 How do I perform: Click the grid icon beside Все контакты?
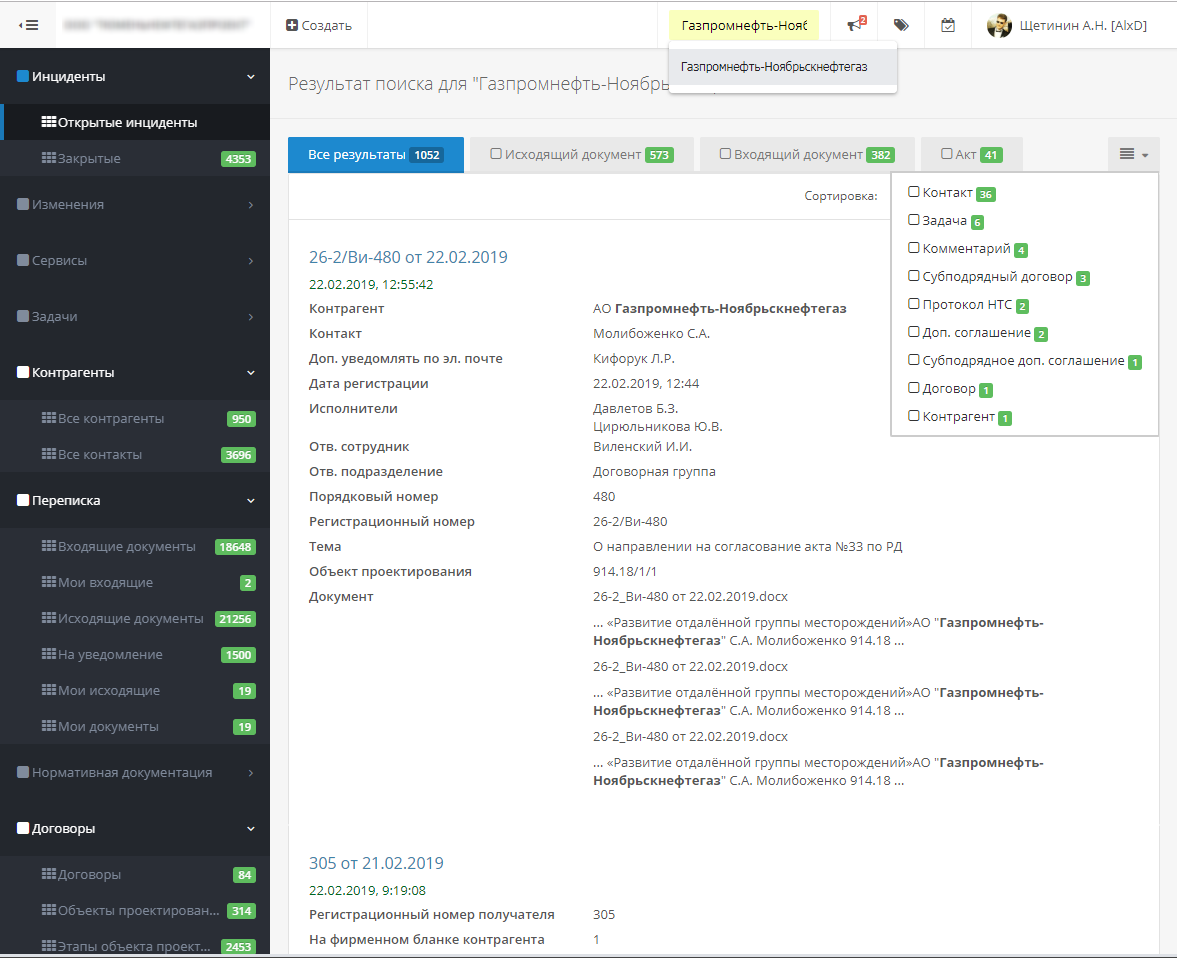pyautogui.click(x=49, y=453)
